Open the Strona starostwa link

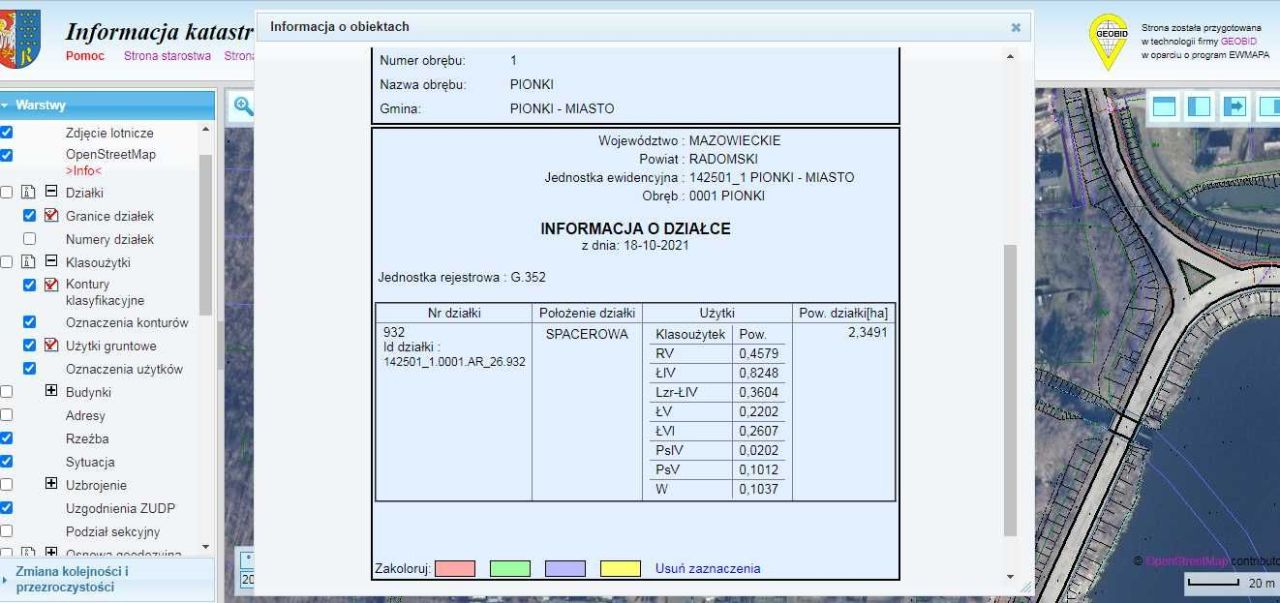point(167,56)
